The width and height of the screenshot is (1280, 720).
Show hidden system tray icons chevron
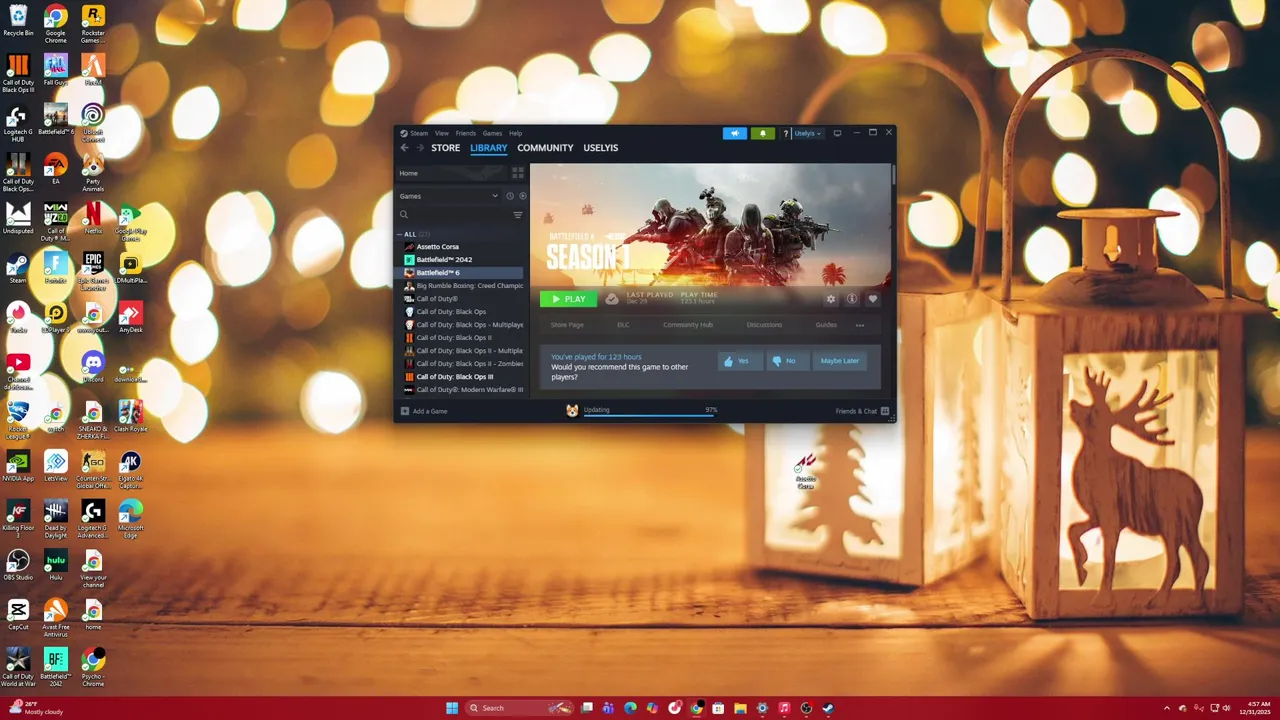point(1166,708)
